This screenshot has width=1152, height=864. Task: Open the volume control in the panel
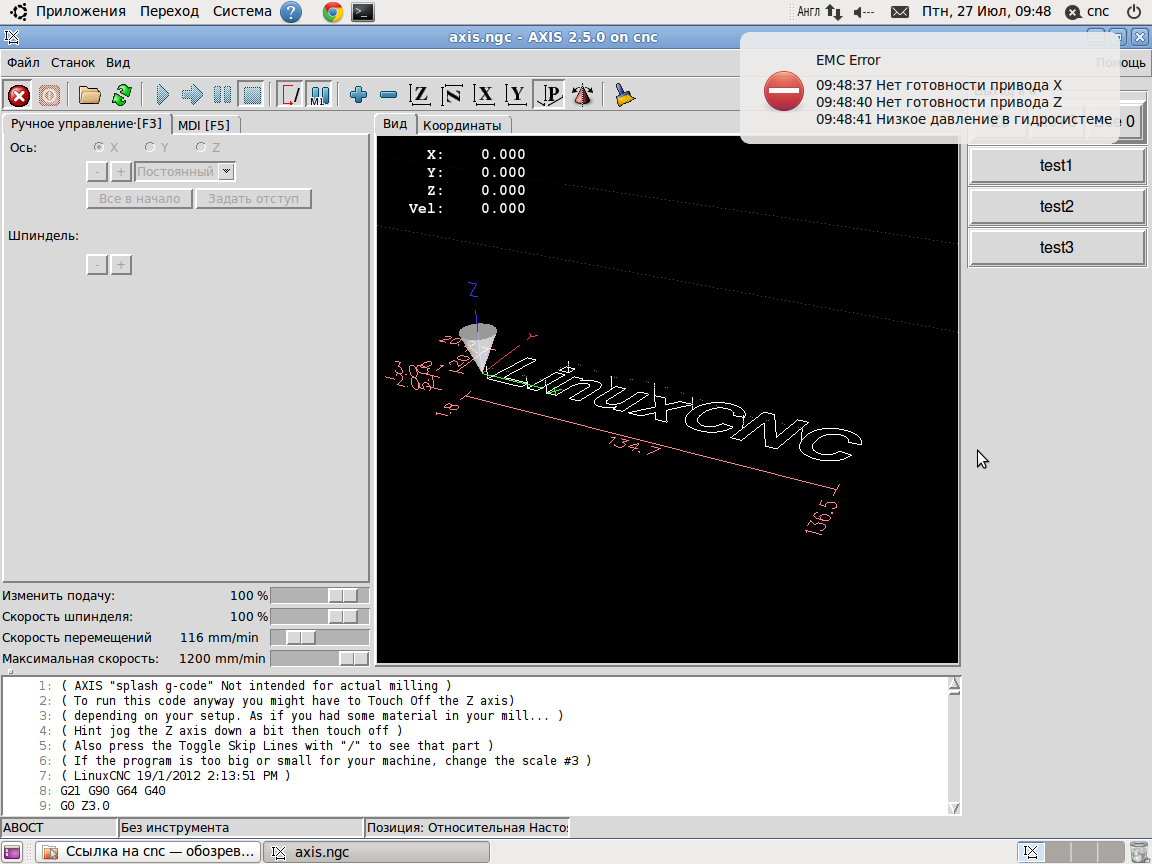point(864,12)
